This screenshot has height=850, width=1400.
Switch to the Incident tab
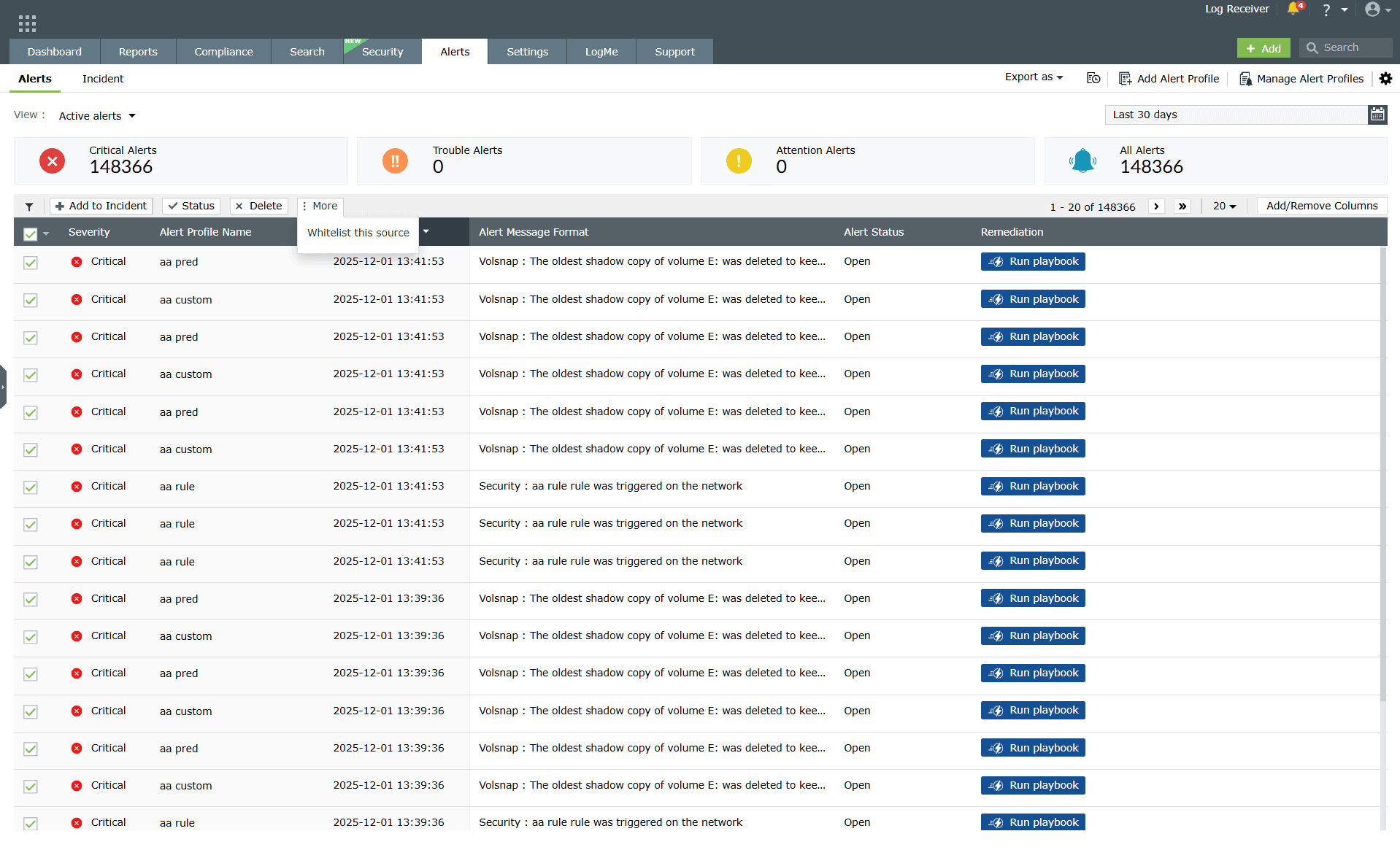tap(102, 79)
